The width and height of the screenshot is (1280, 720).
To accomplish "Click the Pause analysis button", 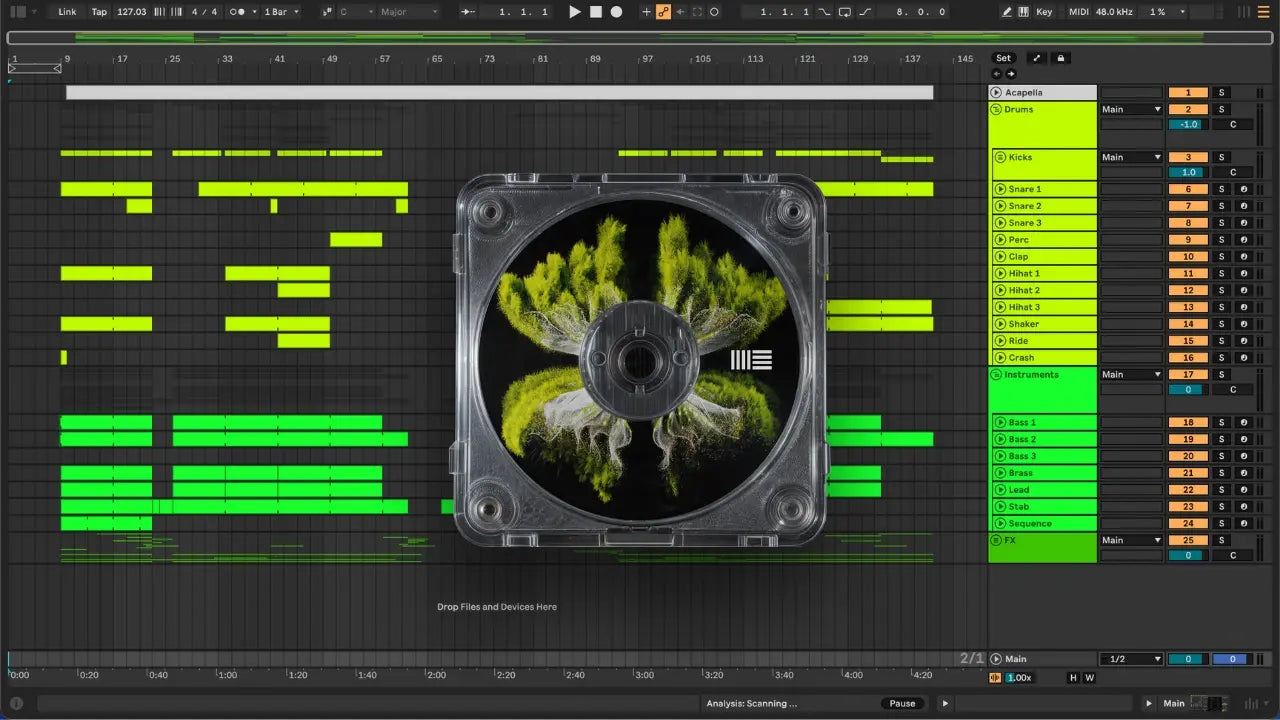I will [902, 703].
